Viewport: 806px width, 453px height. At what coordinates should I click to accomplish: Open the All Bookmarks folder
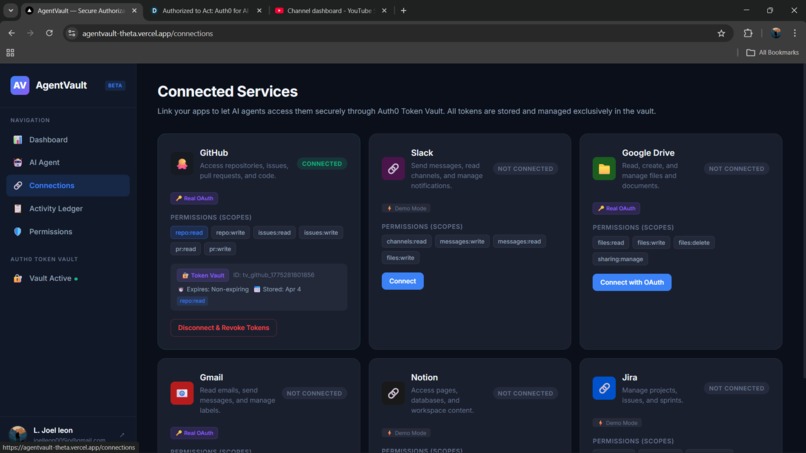(772, 52)
